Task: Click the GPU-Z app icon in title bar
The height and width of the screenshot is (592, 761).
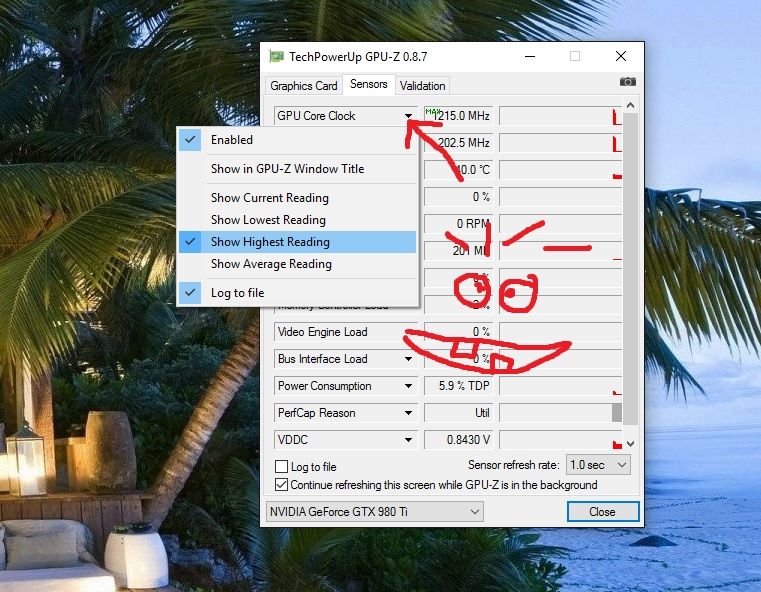Action: (x=276, y=56)
